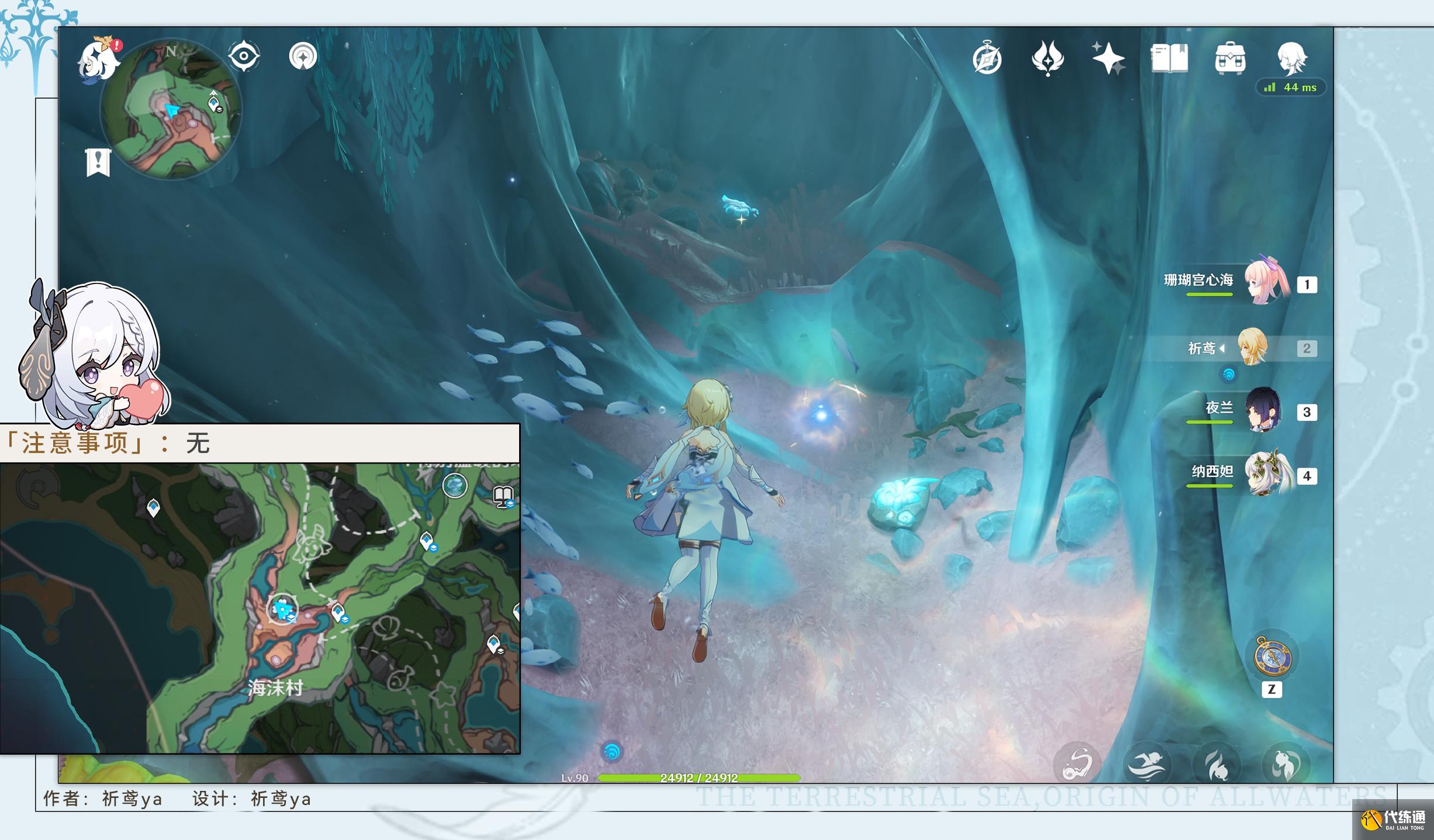Image resolution: width=1434 pixels, height=840 pixels.
Task: Click the 海沫村 label on map
Action: click(275, 688)
